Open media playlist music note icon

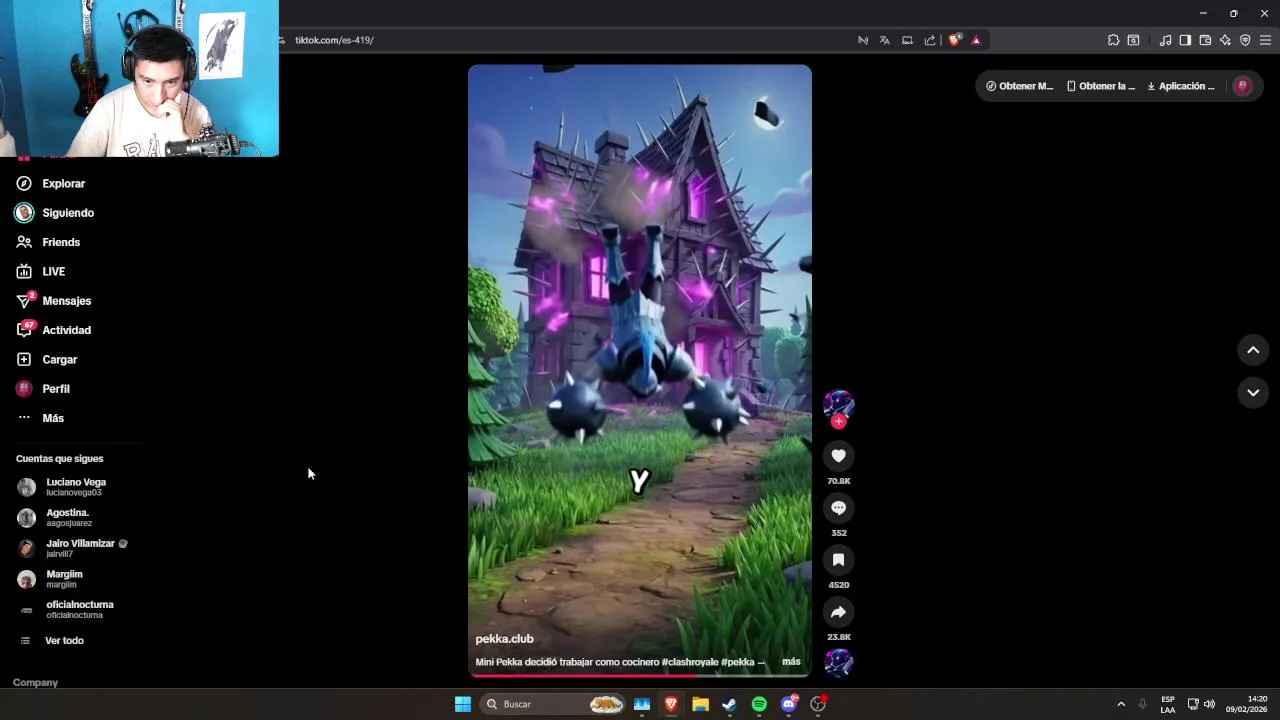click(1165, 40)
